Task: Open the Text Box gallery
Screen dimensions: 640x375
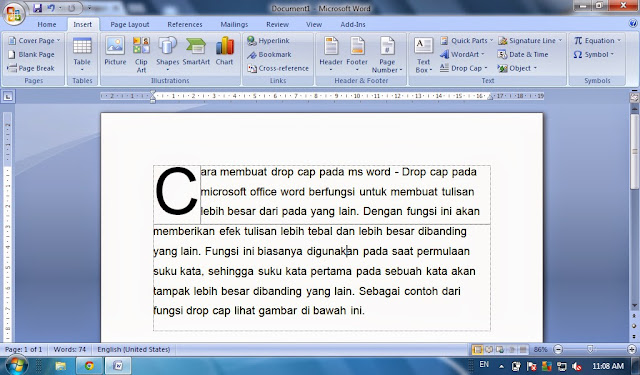Action: (x=423, y=54)
